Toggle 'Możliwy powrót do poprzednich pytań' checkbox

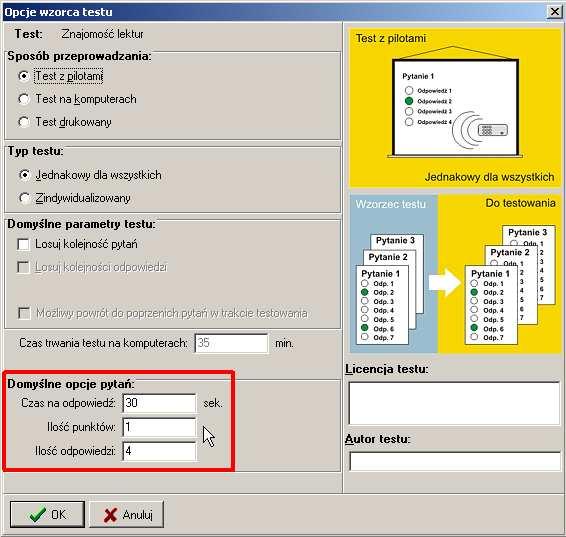[24, 313]
